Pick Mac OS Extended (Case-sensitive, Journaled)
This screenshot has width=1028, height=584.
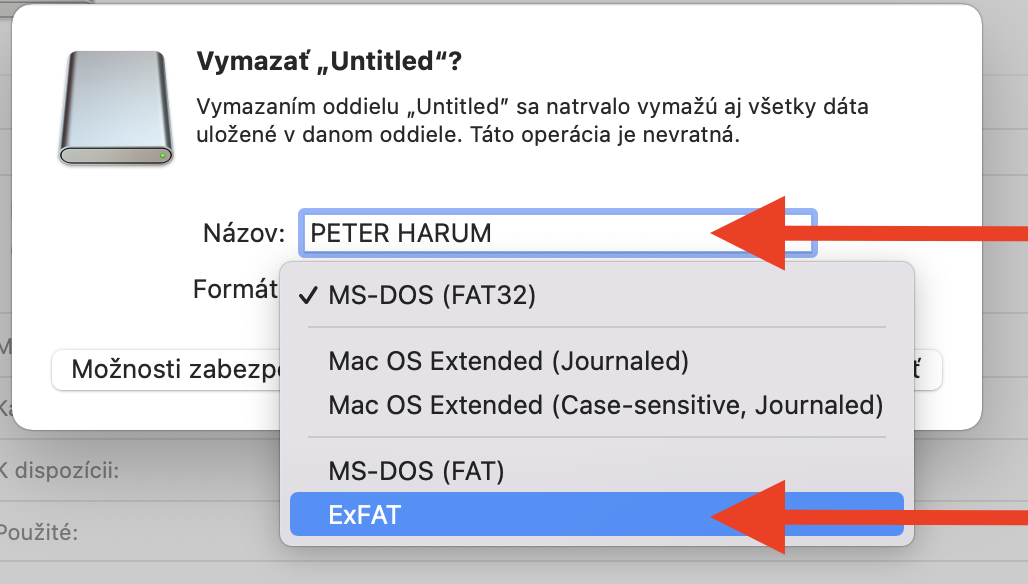point(605,405)
